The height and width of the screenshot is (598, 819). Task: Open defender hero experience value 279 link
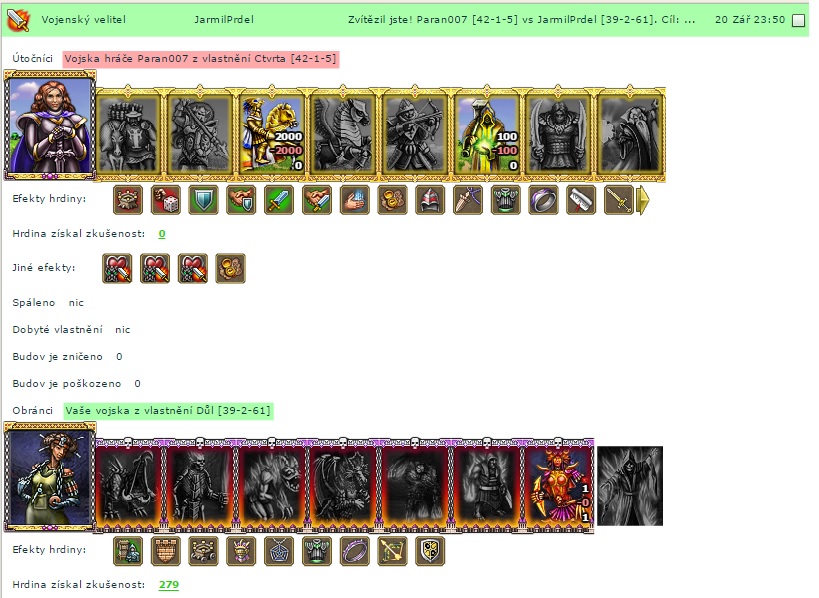click(169, 584)
